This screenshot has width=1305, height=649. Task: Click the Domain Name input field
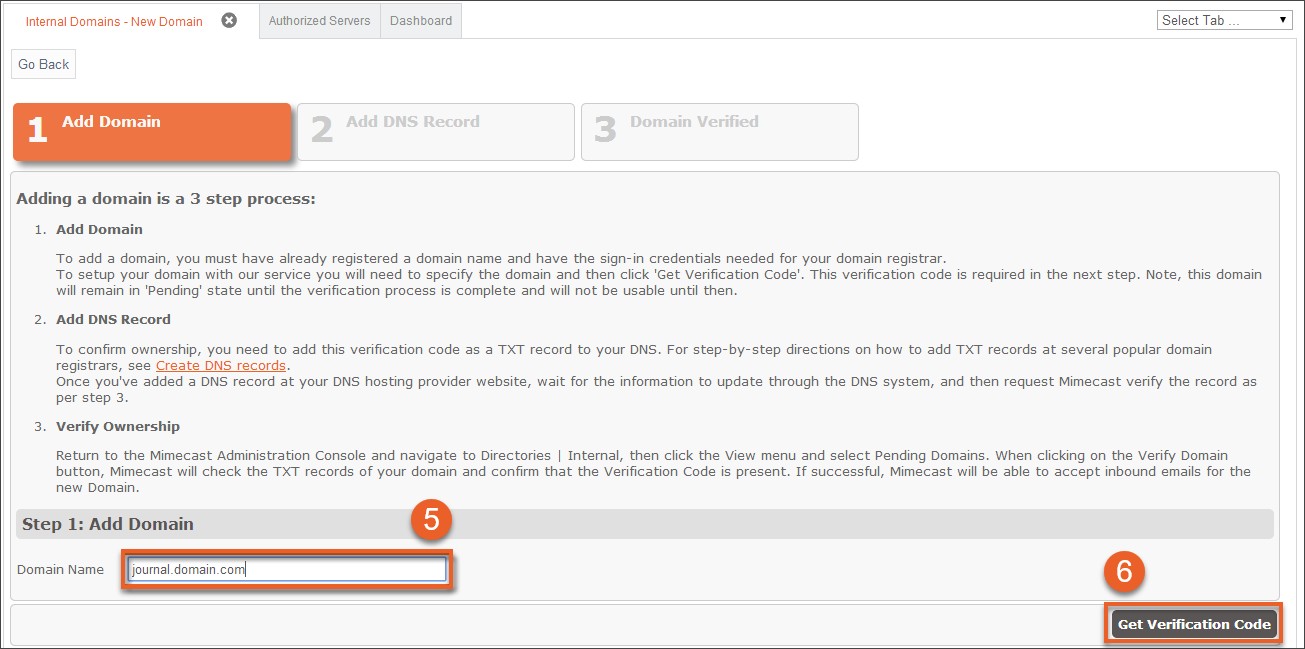(x=286, y=569)
